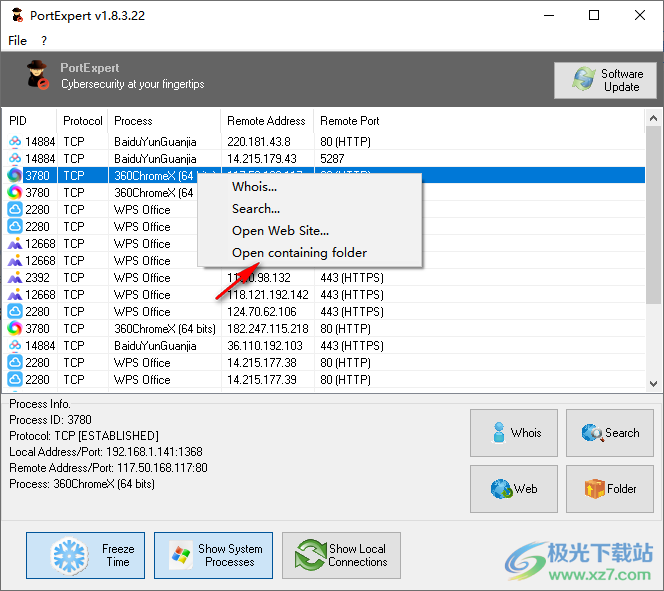This screenshot has height=591, width=664.
Task: Click the person icon on the Whois button
Action: (499, 433)
